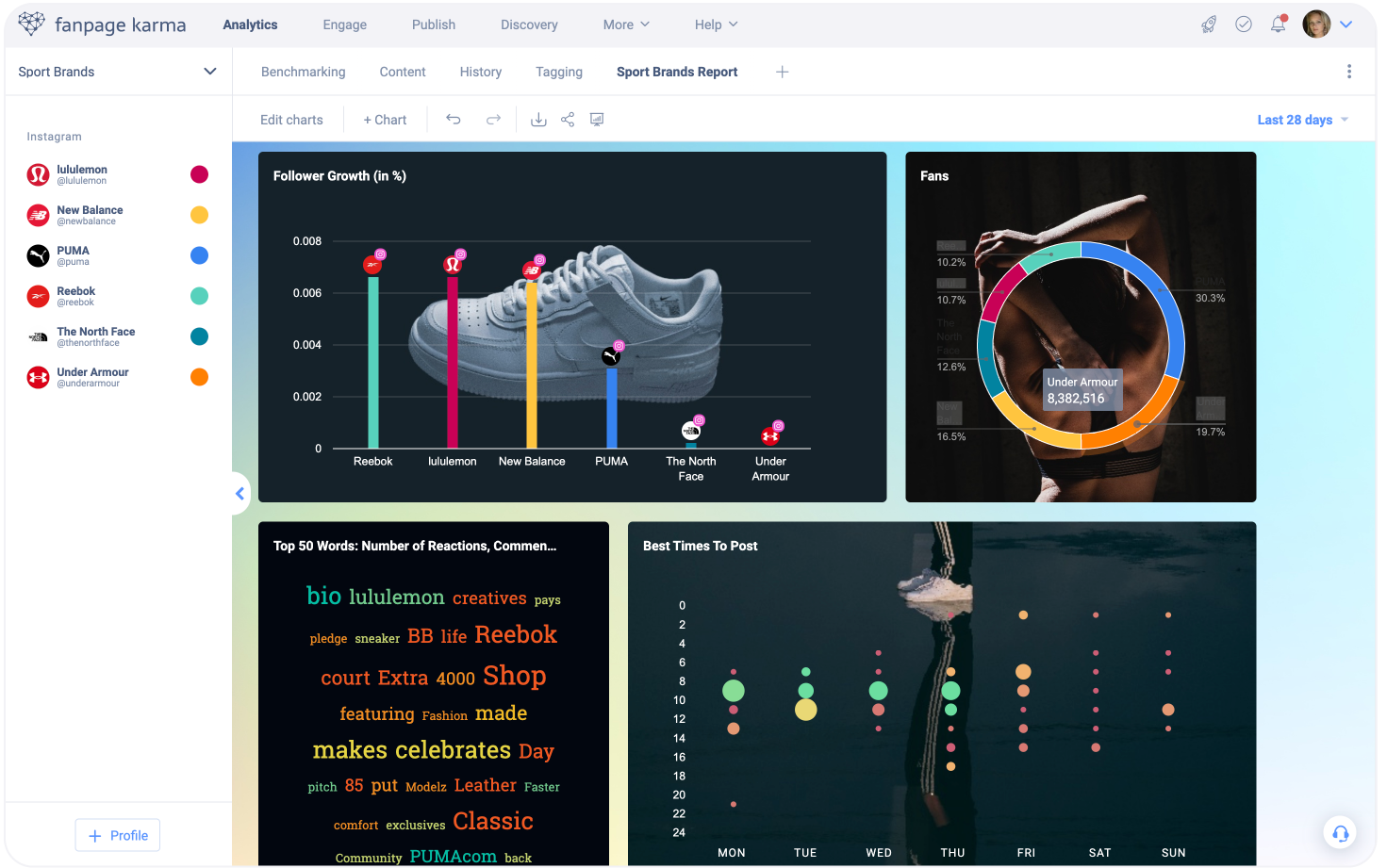Viewport: 1387px width, 868px height.
Task: Open the Last 28 days date dropdown
Action: point(1302,120)
